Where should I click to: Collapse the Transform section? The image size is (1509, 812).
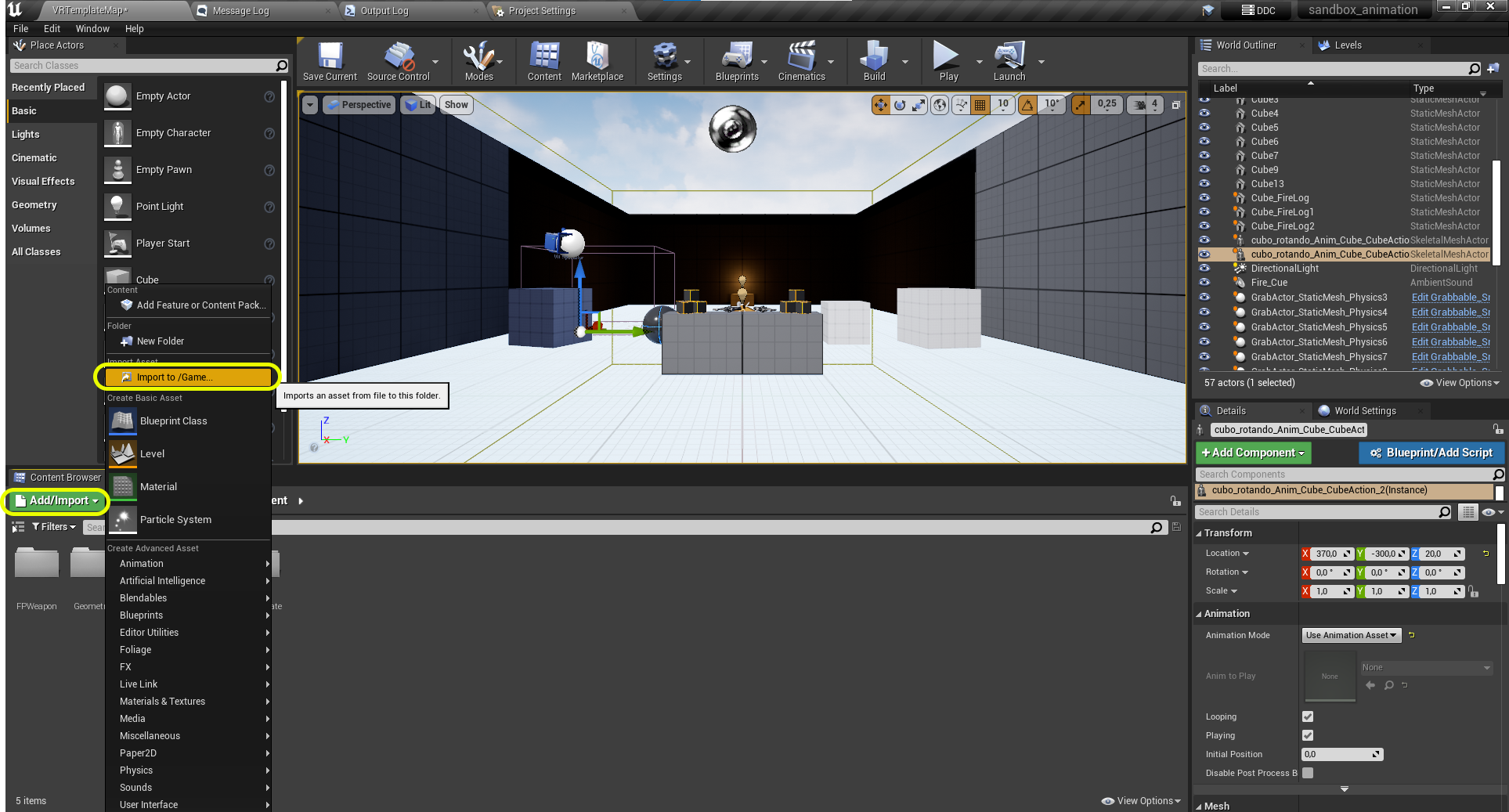tap(1227, 532)
